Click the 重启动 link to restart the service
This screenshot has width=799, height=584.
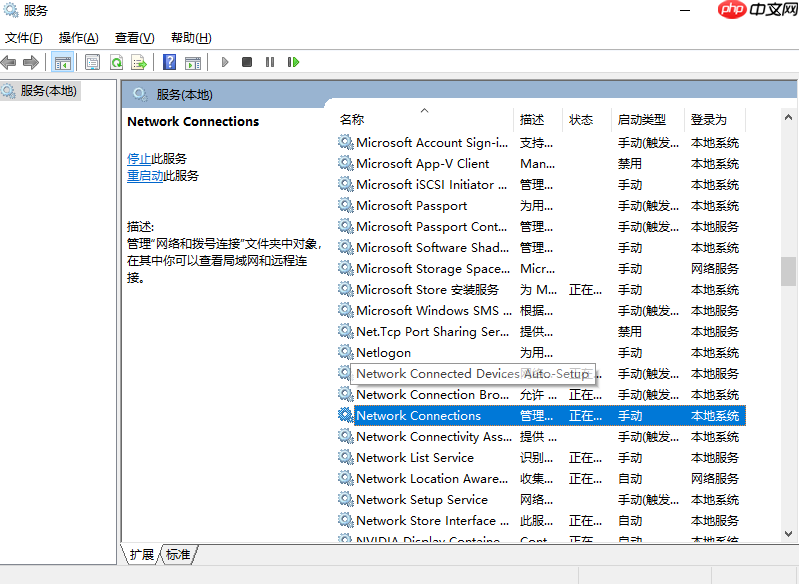(x=145, y=176)
